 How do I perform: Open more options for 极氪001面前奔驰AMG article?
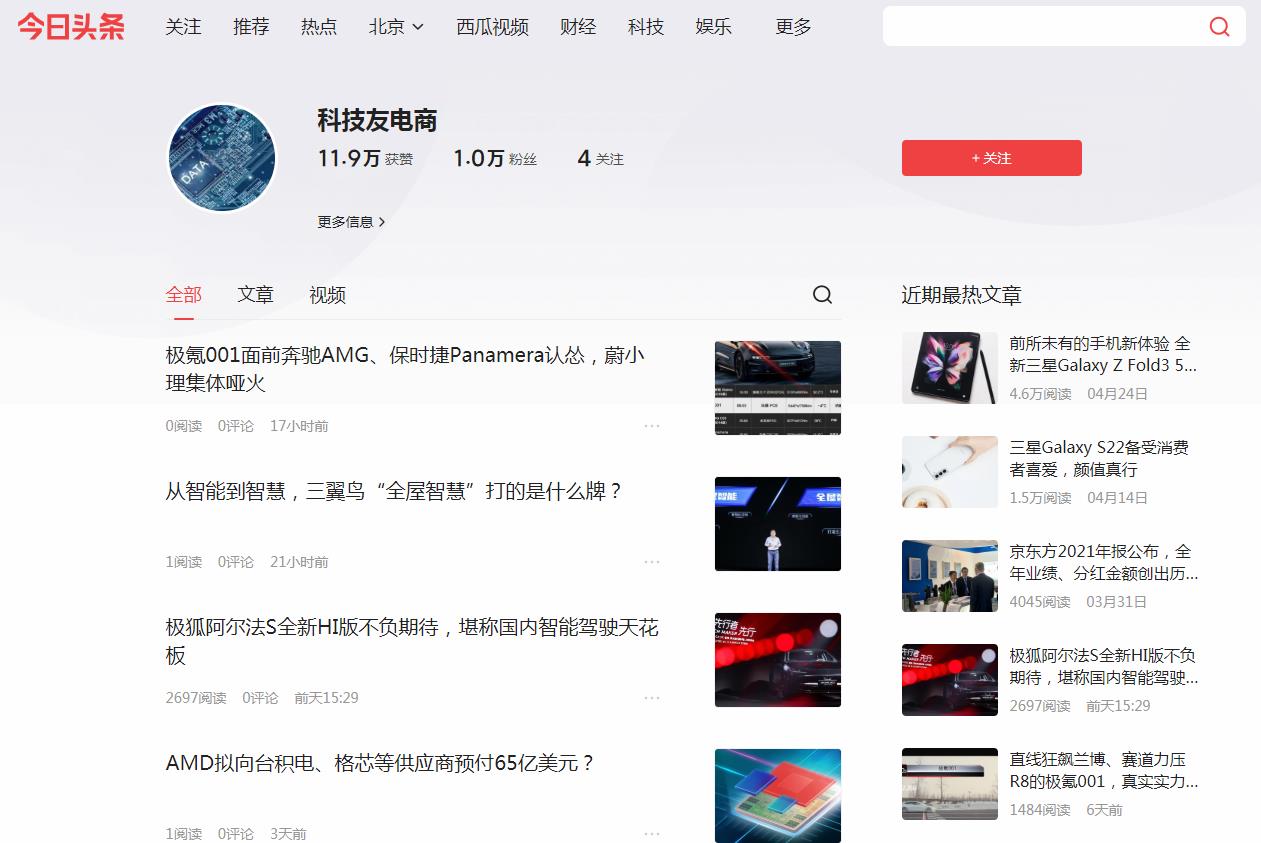coord(652,426)
